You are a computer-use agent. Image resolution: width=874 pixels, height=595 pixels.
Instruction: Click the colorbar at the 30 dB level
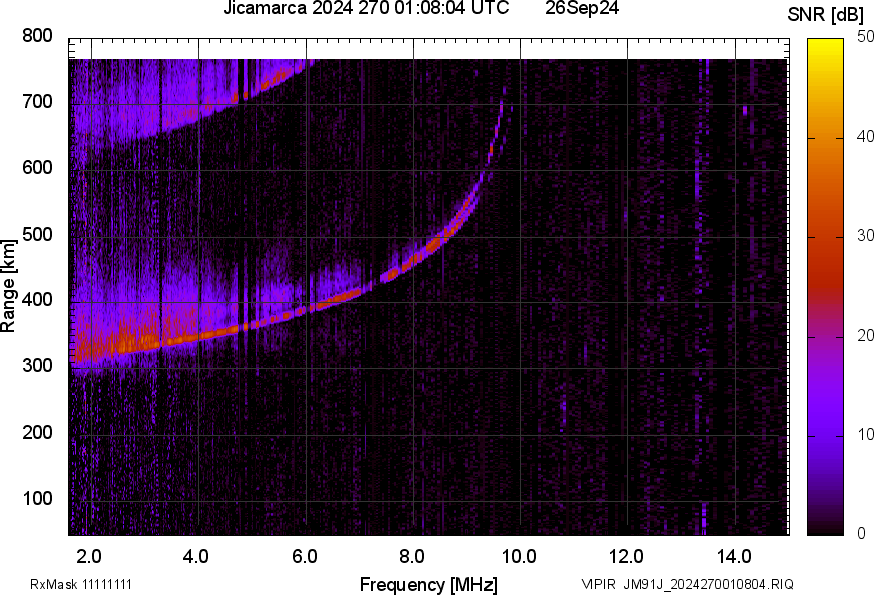coord(826,236)
